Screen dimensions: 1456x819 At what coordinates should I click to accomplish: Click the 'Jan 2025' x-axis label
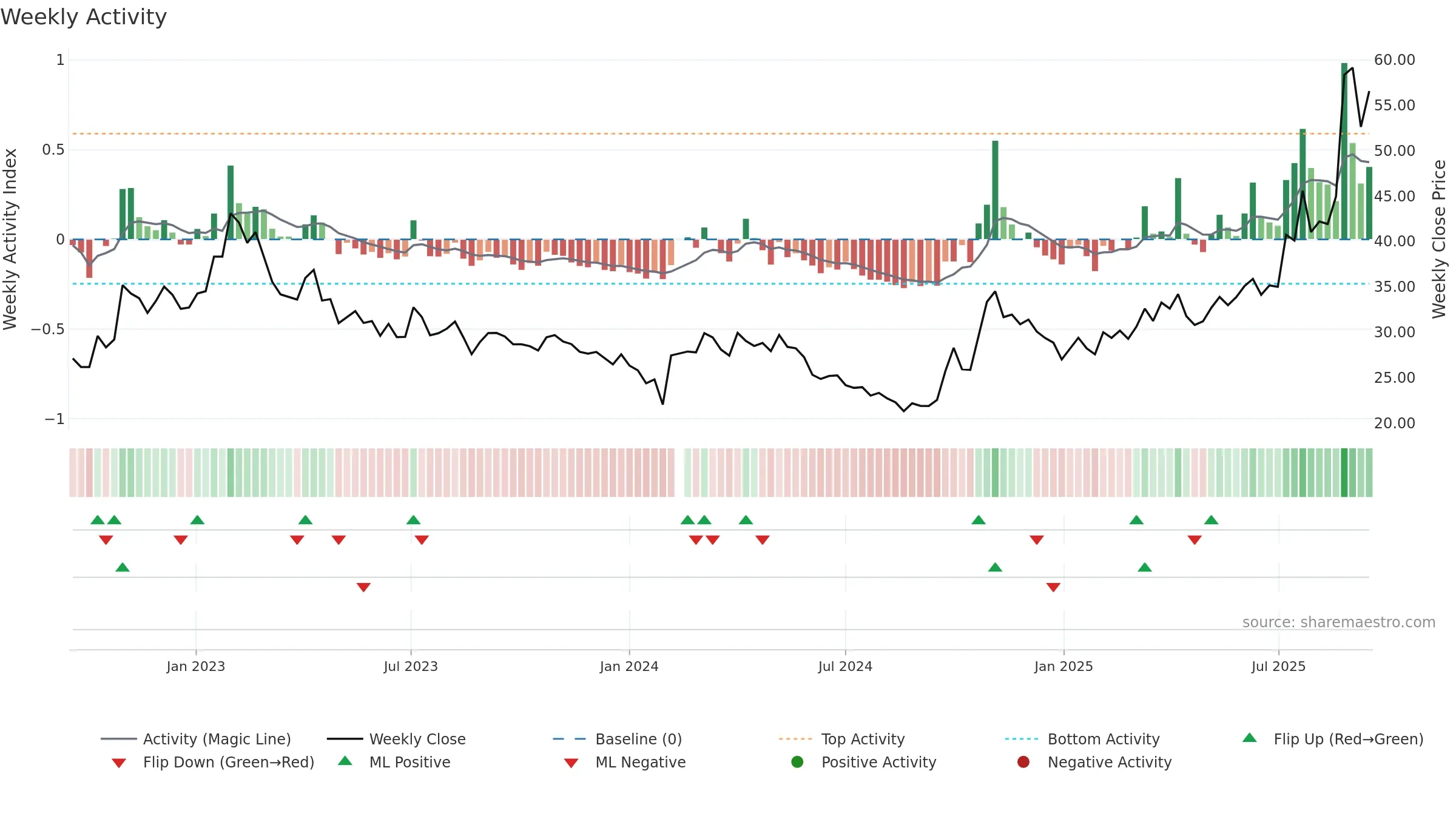coord(1063,666)
